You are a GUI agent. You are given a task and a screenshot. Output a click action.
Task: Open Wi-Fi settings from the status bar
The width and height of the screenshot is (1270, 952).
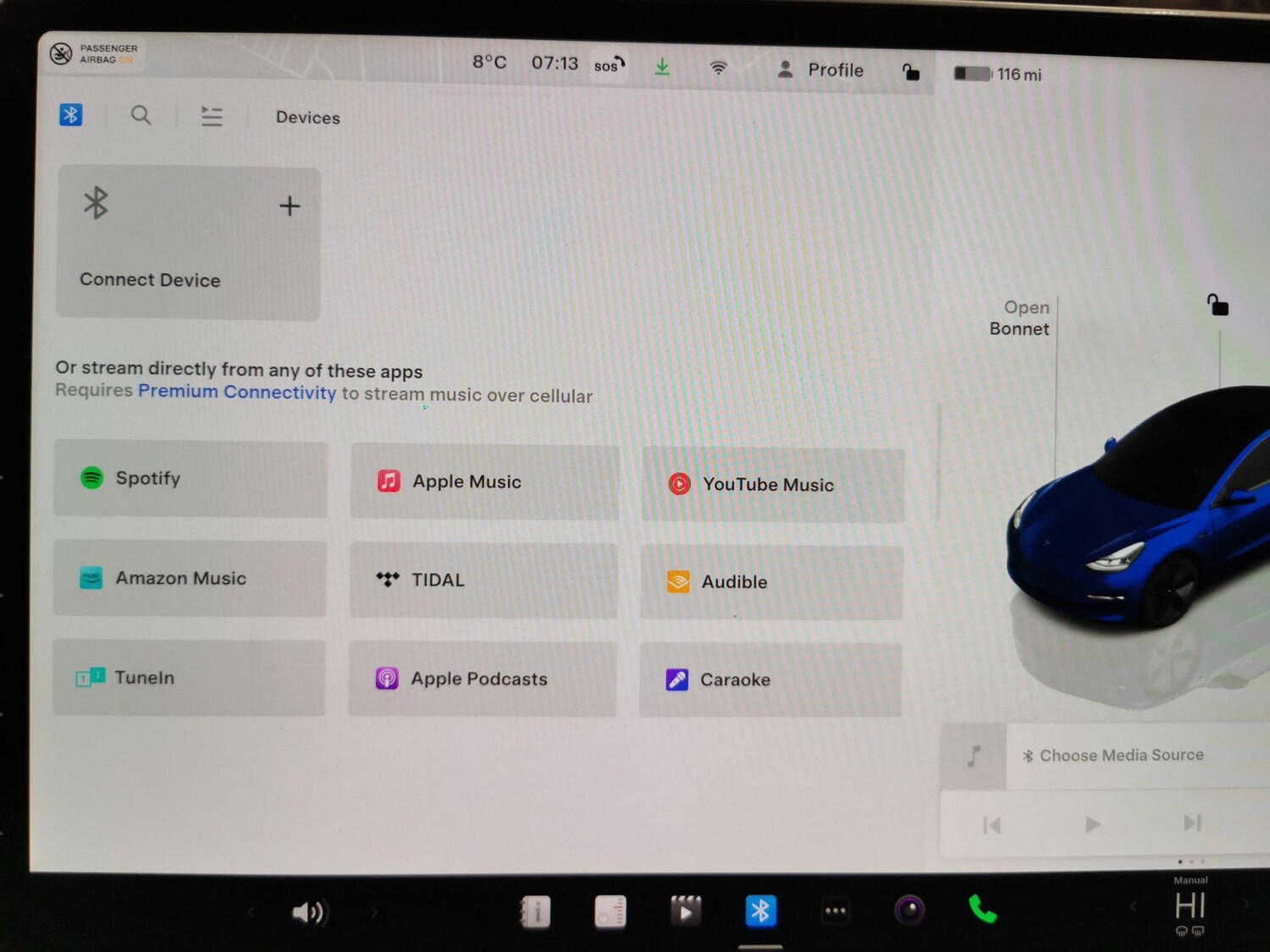point(719,68)
